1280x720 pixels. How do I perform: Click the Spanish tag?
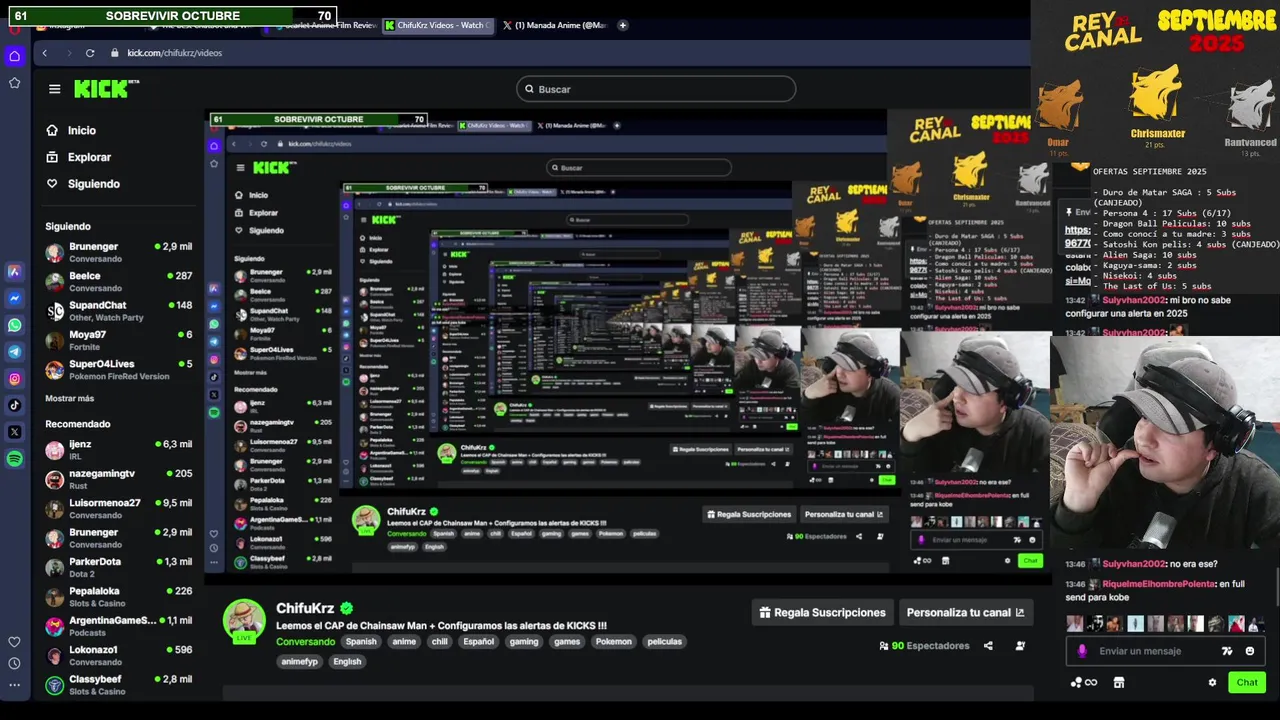tap(361, 642)
